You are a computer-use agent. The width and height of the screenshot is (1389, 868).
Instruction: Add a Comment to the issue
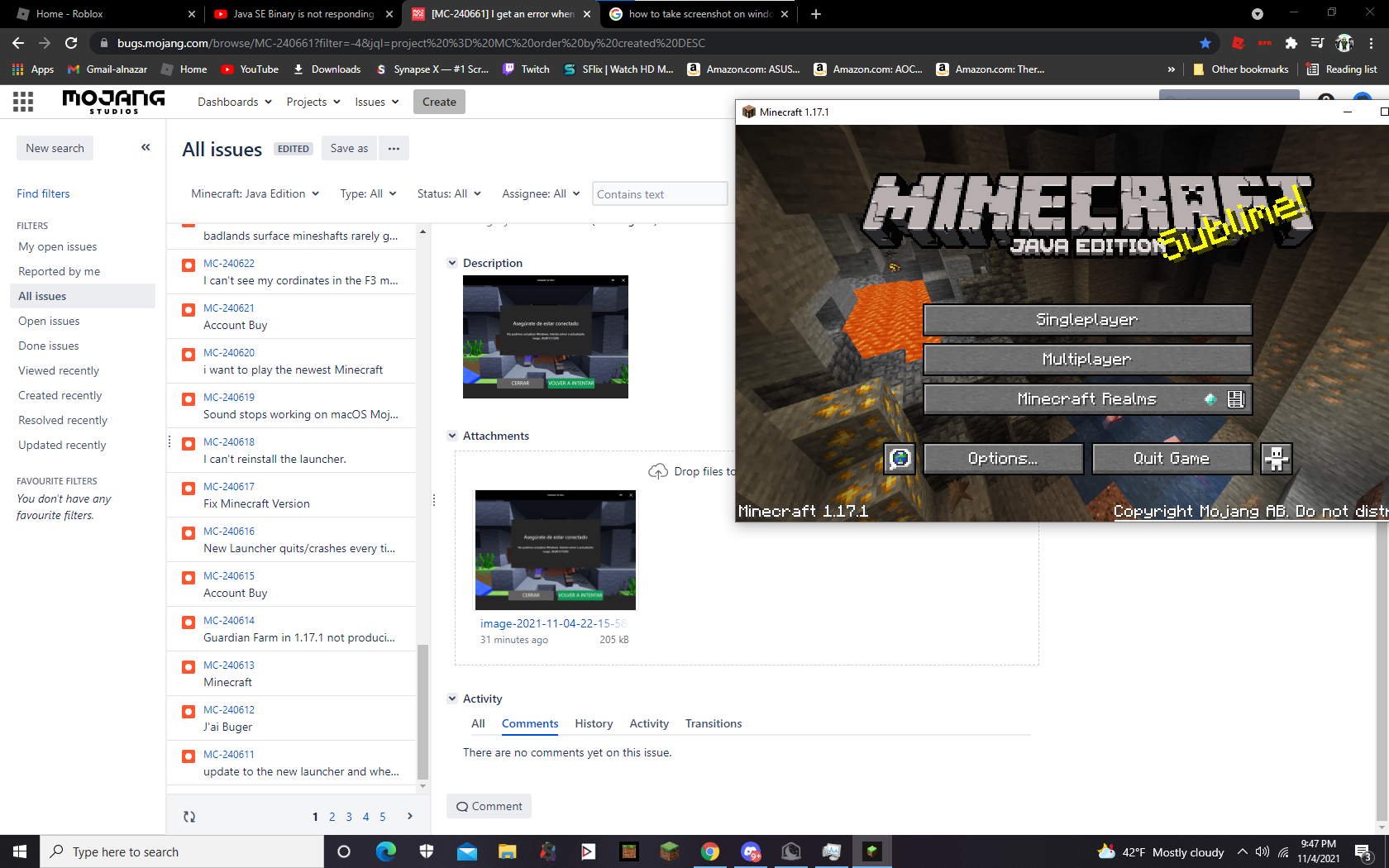tap(489, 806)
